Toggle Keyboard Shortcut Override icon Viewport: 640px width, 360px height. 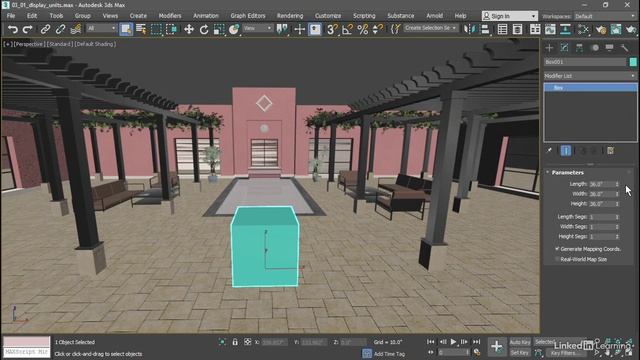(315, 29)
